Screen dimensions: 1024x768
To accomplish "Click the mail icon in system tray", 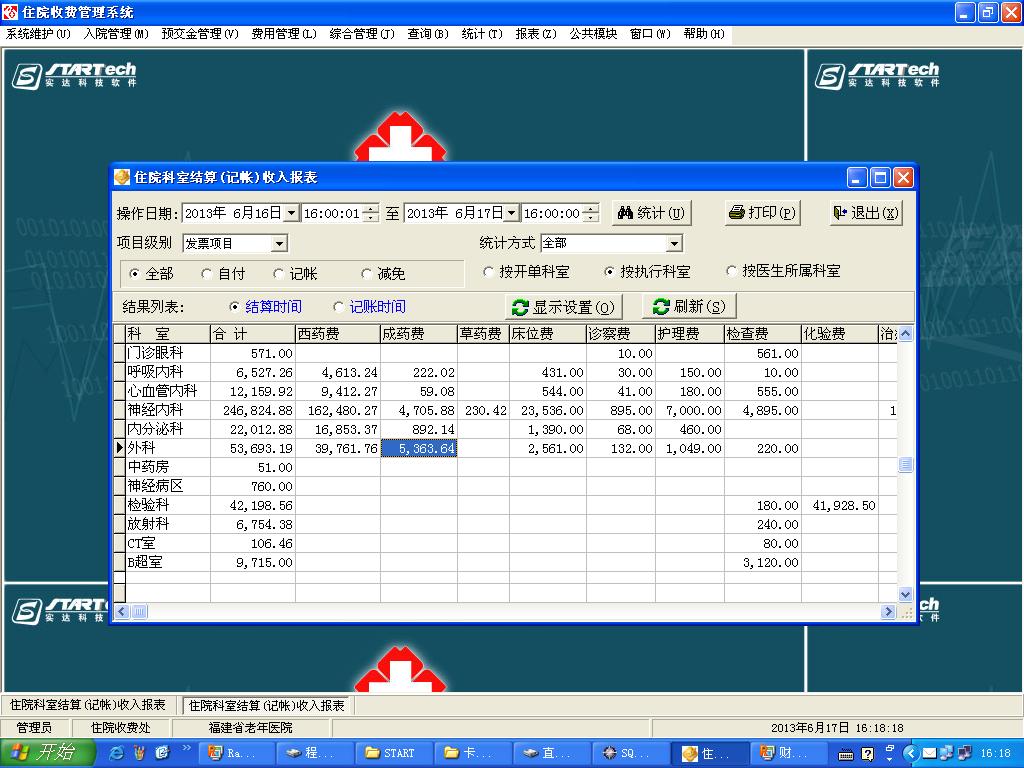I will (x=929, y=754).
